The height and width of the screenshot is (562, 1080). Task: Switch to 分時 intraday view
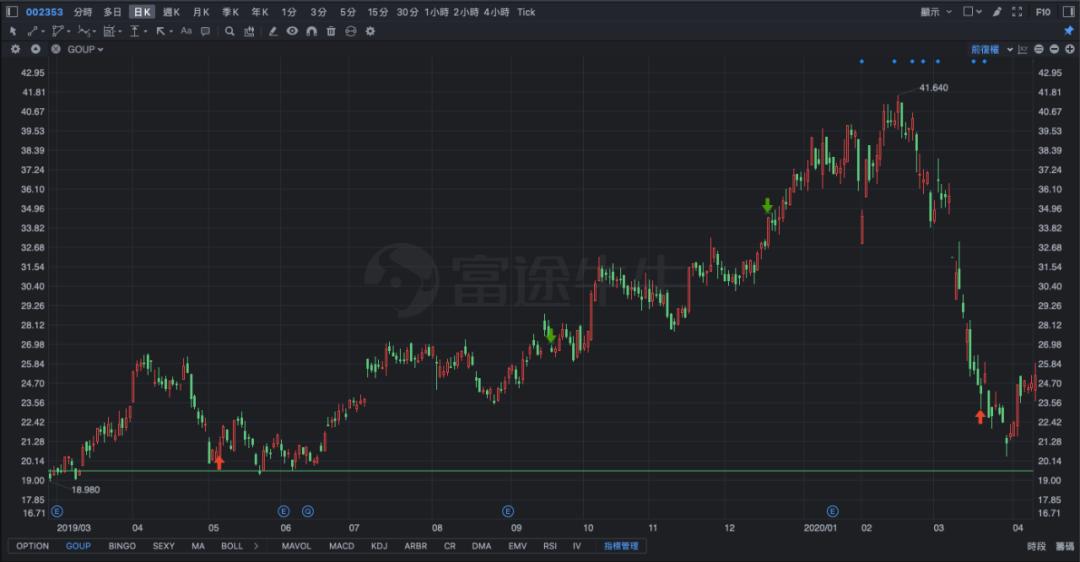click(83, 12)
